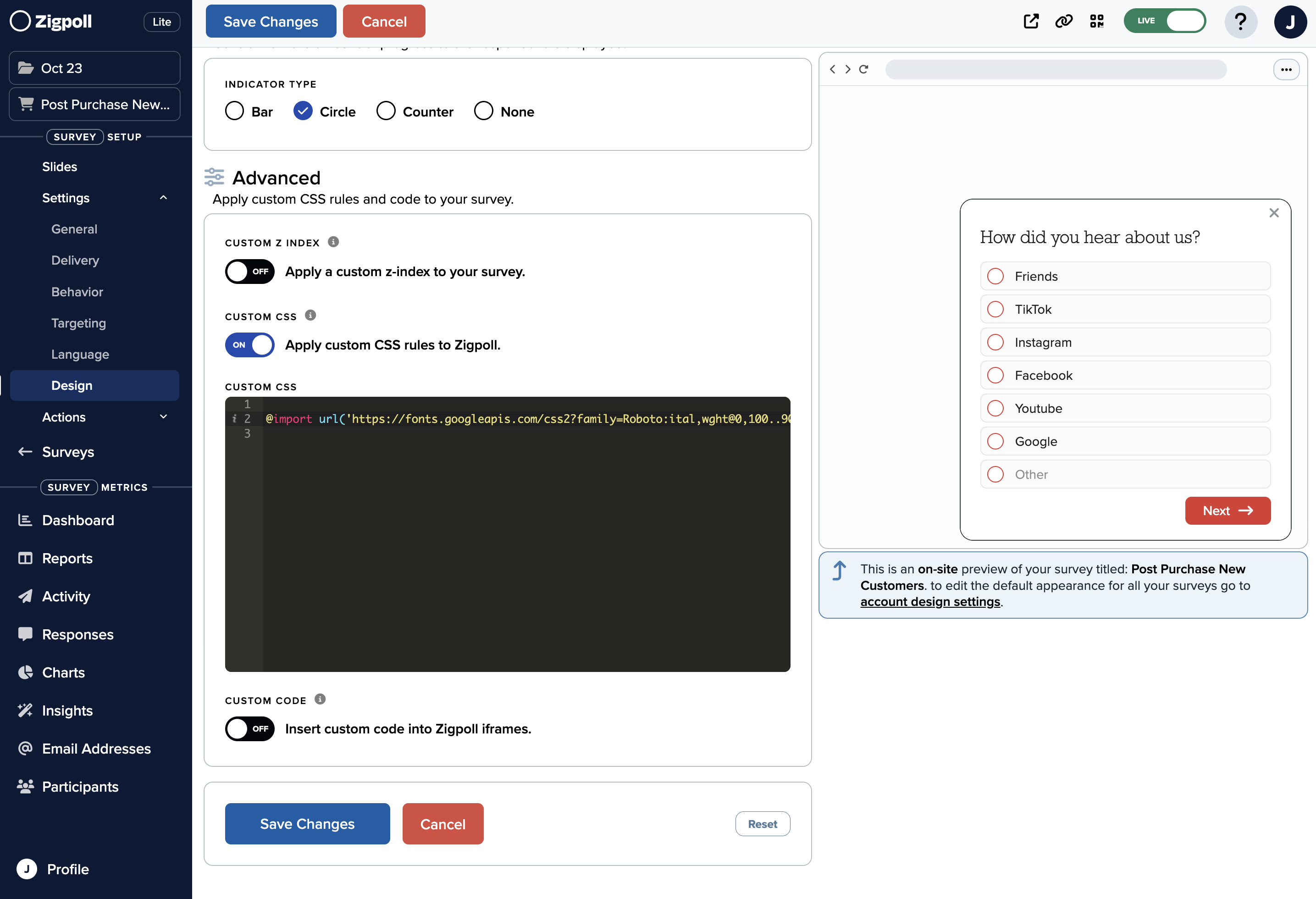Open the Oct 23 folder selector
This screenshot has width=1316, height=899.
(94, 68)
